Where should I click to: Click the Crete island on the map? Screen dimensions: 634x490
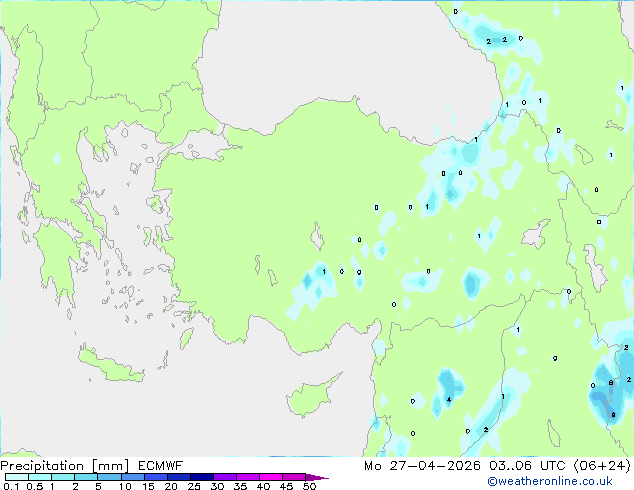[111, 366]
